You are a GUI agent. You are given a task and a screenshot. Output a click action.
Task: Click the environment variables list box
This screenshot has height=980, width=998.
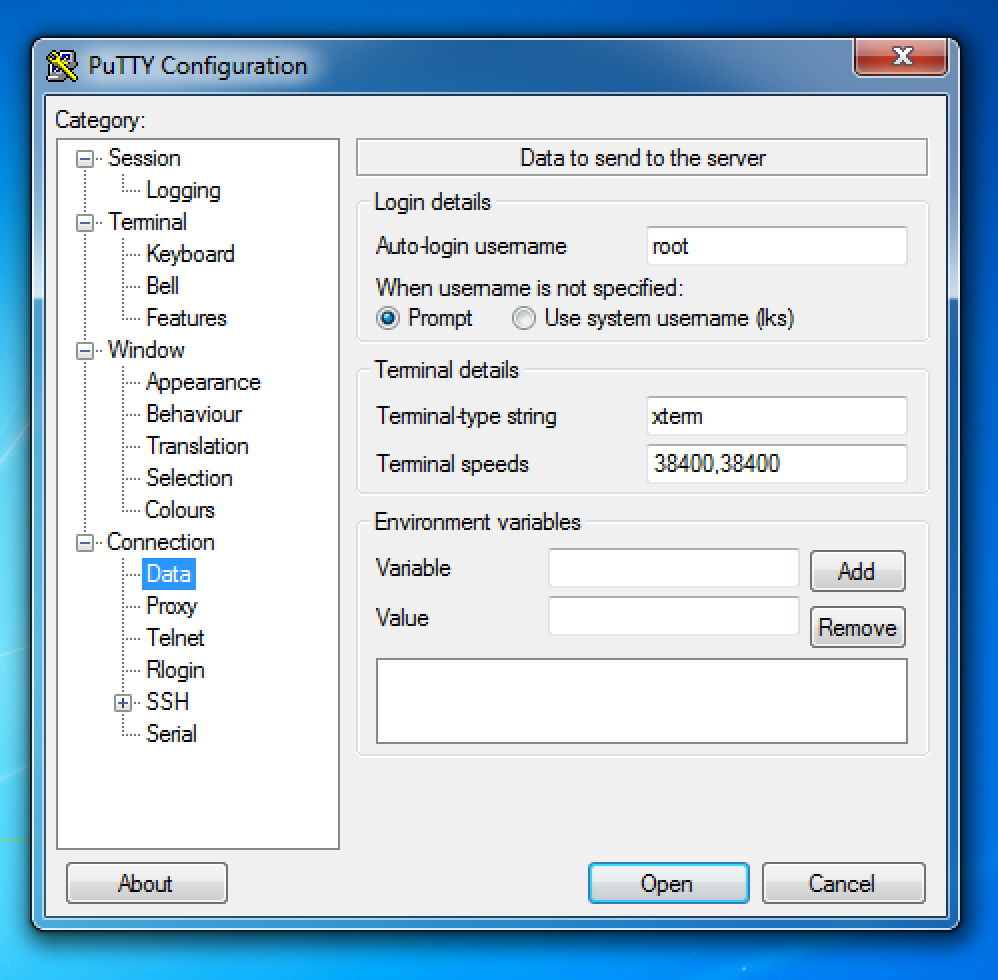642,701
